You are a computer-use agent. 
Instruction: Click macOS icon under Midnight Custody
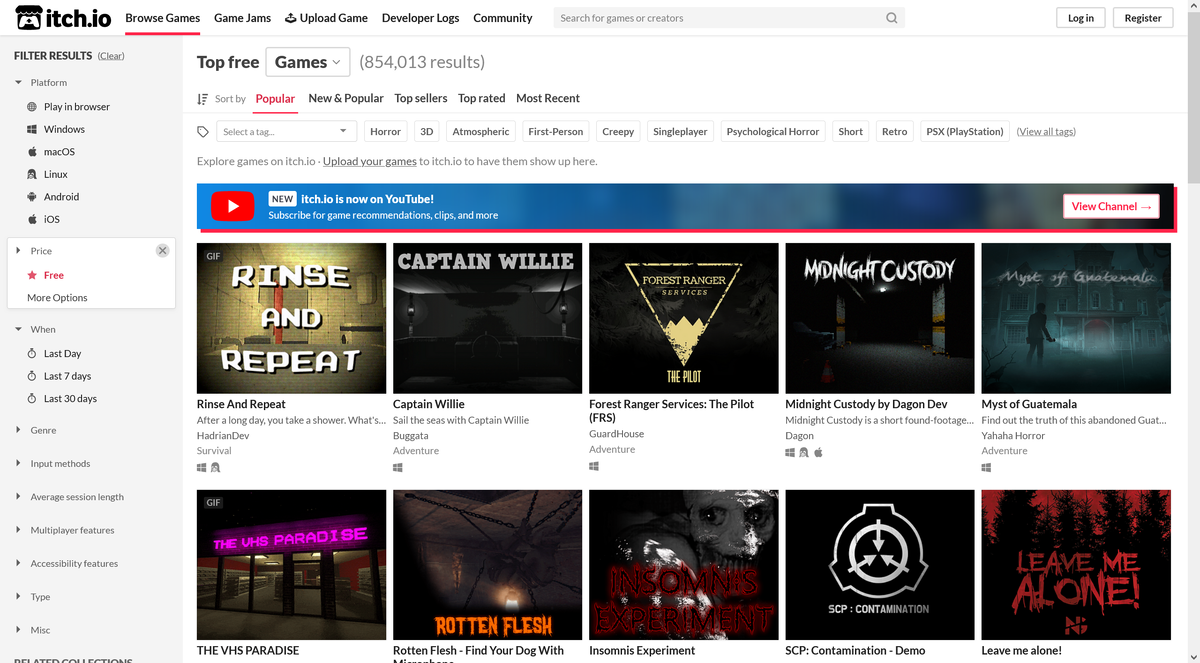pos(818,452)
